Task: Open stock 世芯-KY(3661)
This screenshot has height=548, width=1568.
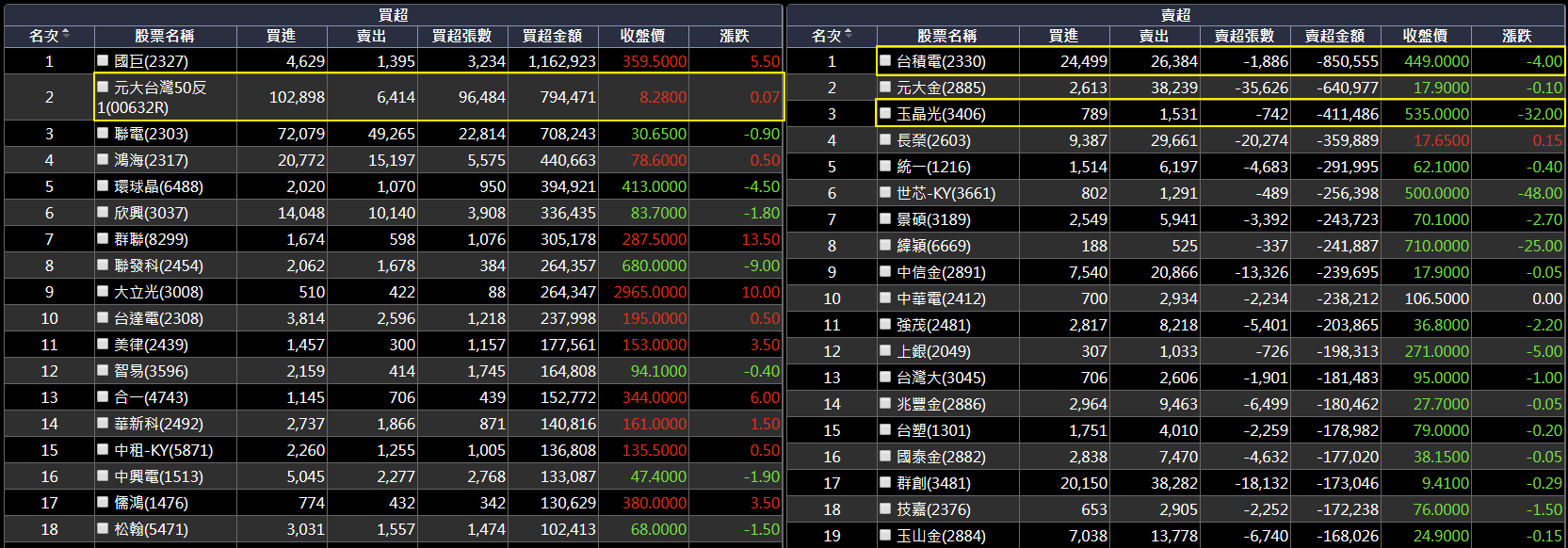Action: (946, 193)
